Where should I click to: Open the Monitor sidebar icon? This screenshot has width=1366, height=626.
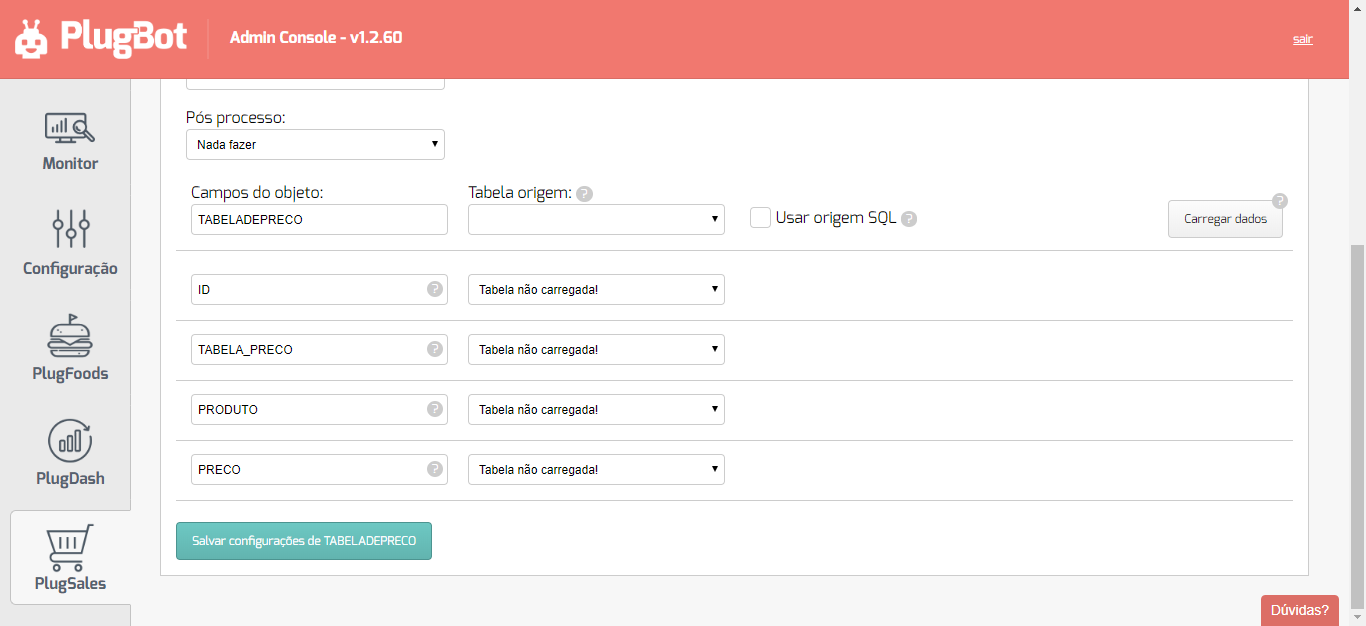tap(70, 128)
